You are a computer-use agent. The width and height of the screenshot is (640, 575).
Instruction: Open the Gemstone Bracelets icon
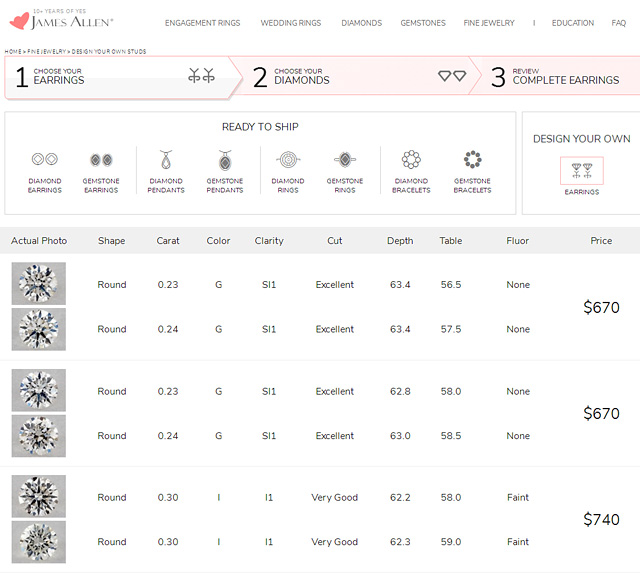pos(472,160)
